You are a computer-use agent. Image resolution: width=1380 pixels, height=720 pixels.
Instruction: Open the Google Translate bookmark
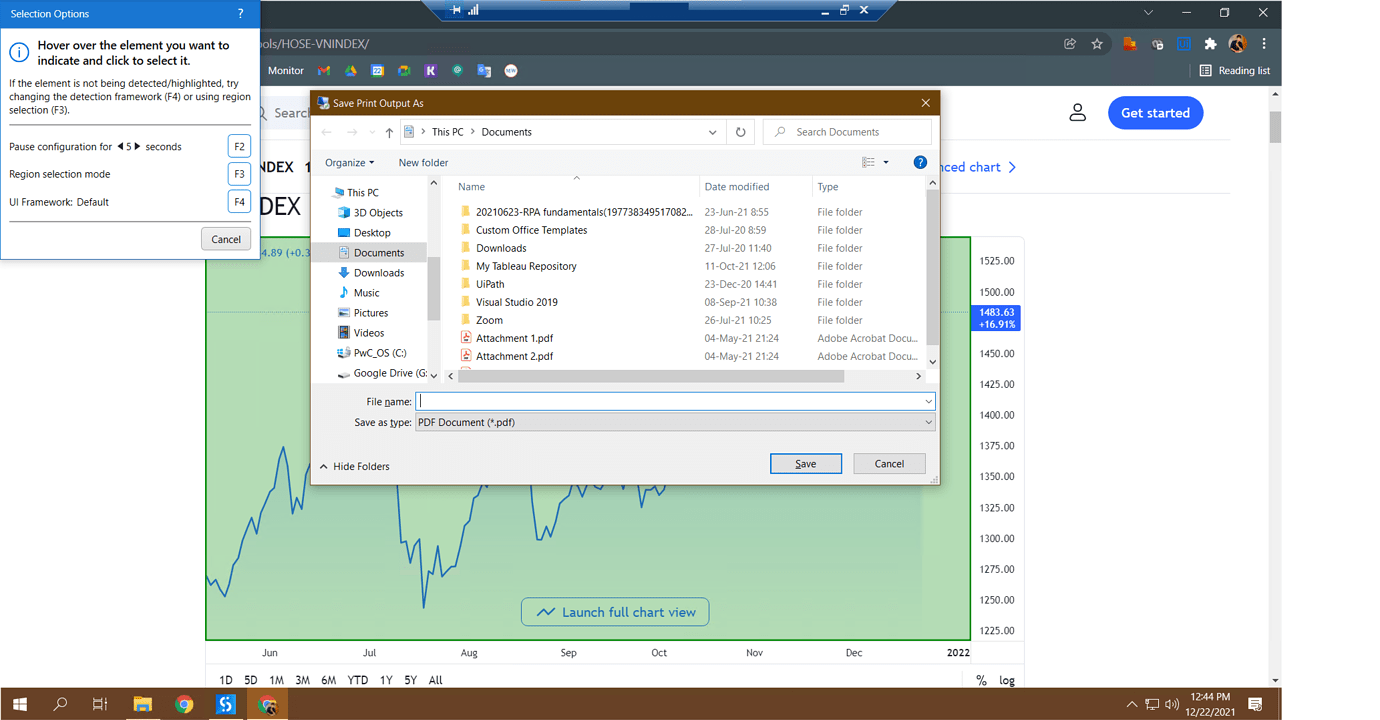pyautogui.click(x=484, y=70)
